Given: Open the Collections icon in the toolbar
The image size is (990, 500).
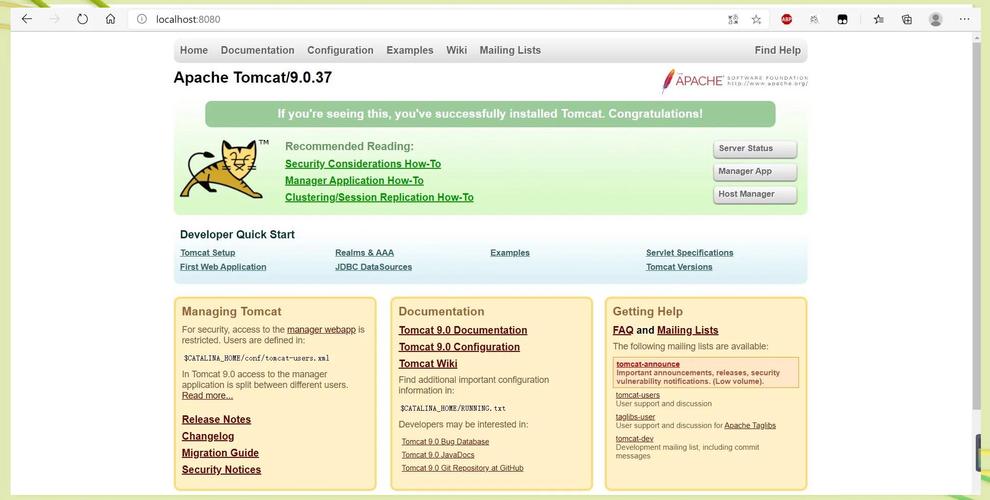Looking at the screenshot, I should (x=907, y=20).
